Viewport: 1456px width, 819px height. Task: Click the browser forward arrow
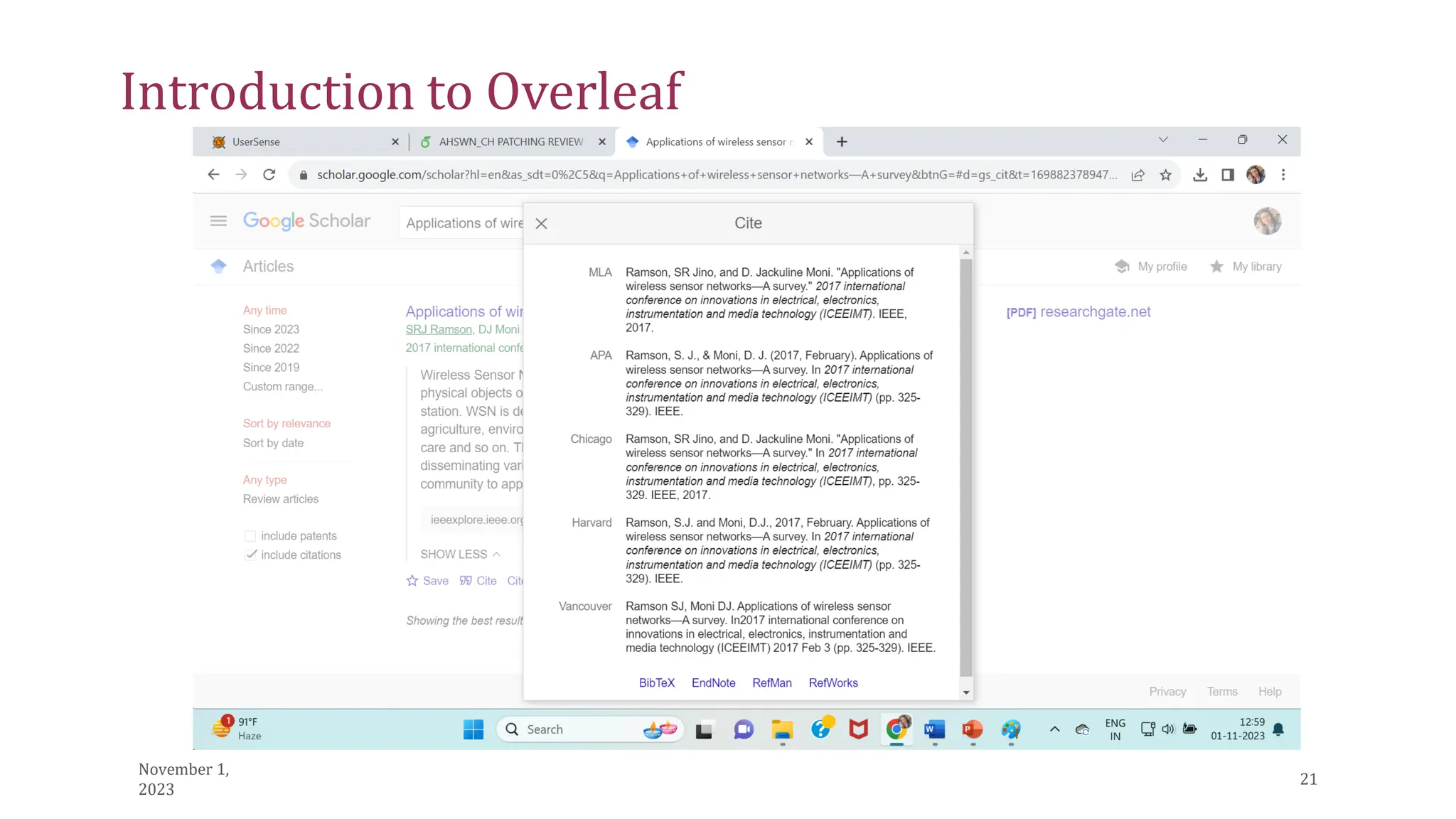(x=241, y=174)
